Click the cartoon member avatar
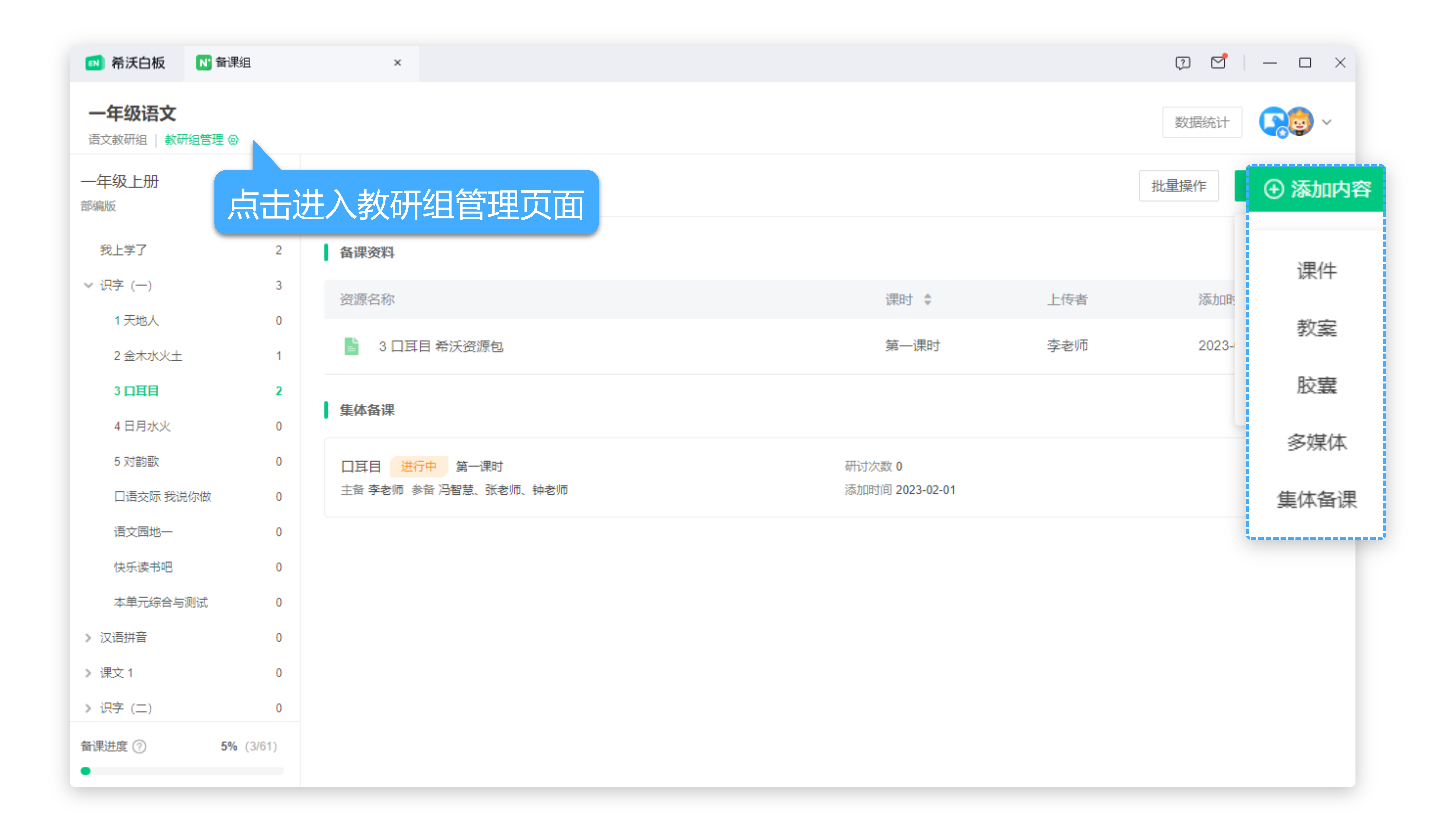1456x832 pixels. pos(1301,122)
